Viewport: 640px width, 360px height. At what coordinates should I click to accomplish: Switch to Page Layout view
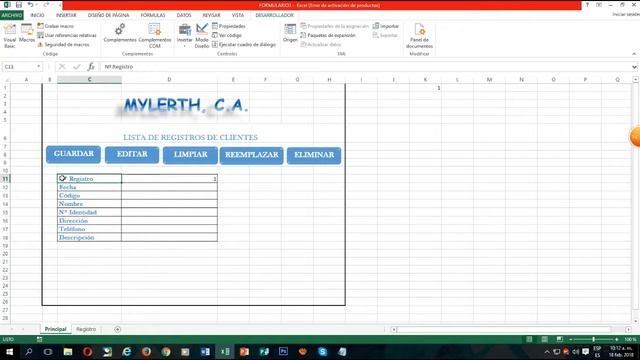544,339
